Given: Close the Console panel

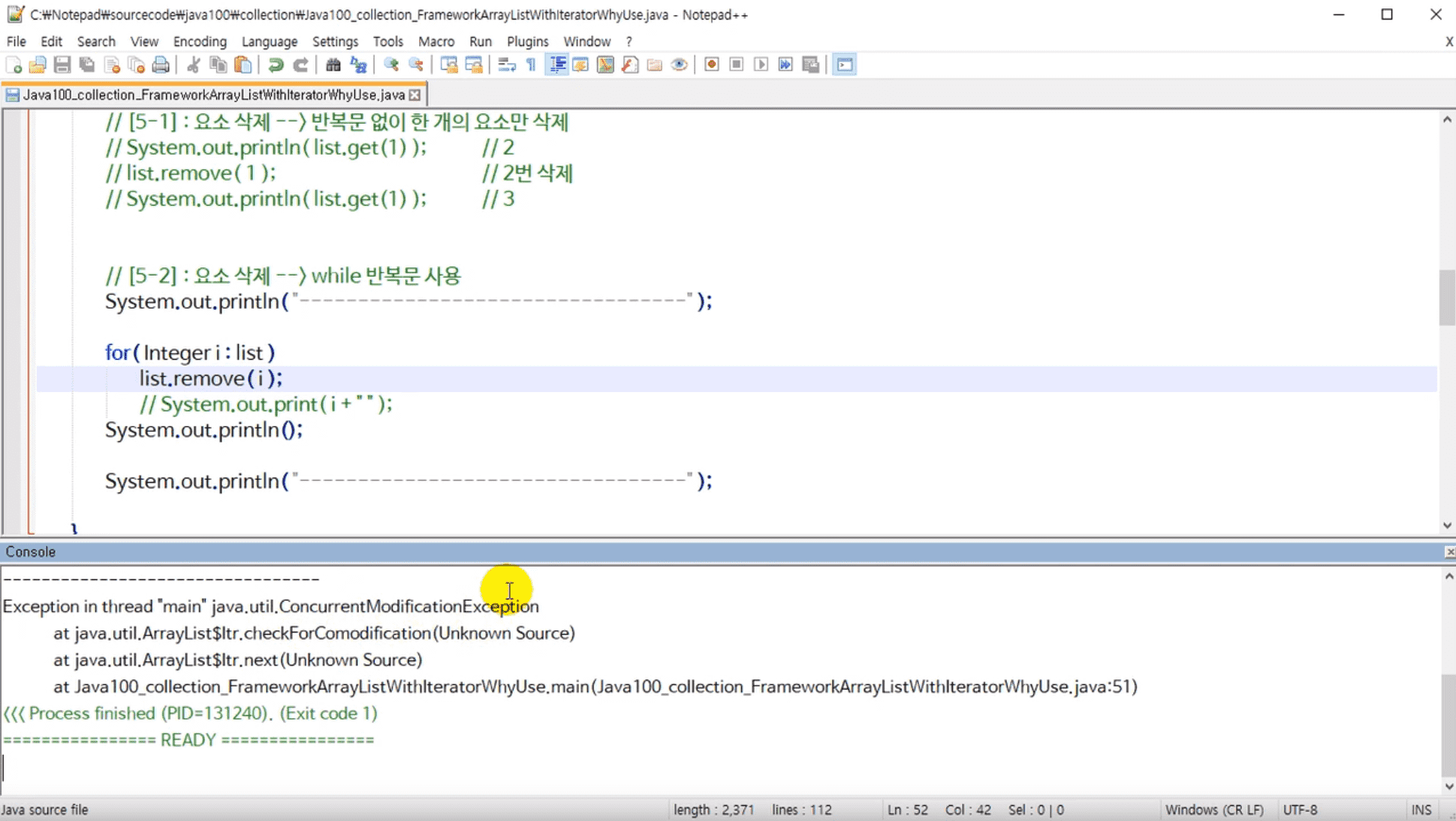Looking at the screenshot, I should point(1449,552).
